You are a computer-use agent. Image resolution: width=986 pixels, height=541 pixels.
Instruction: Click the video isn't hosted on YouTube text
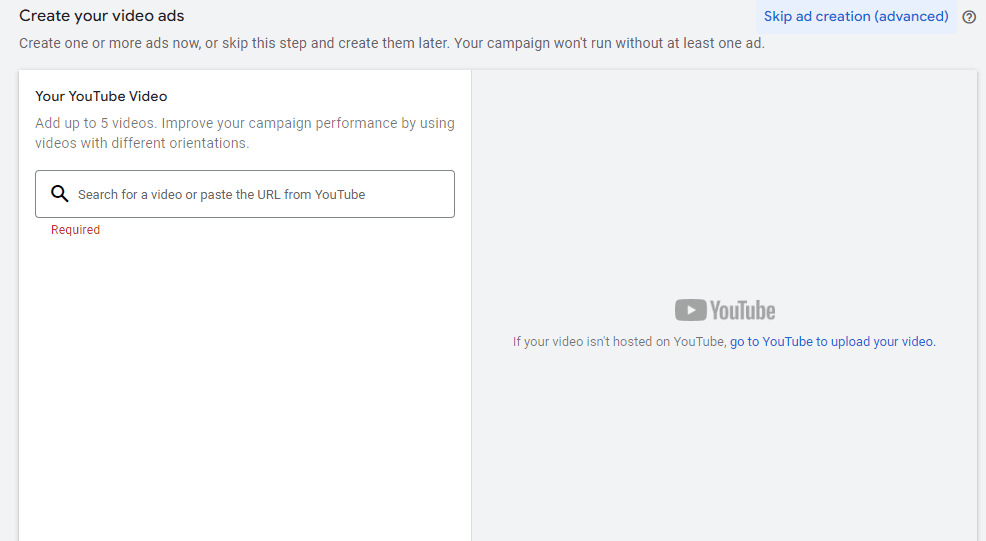(618, 341)
